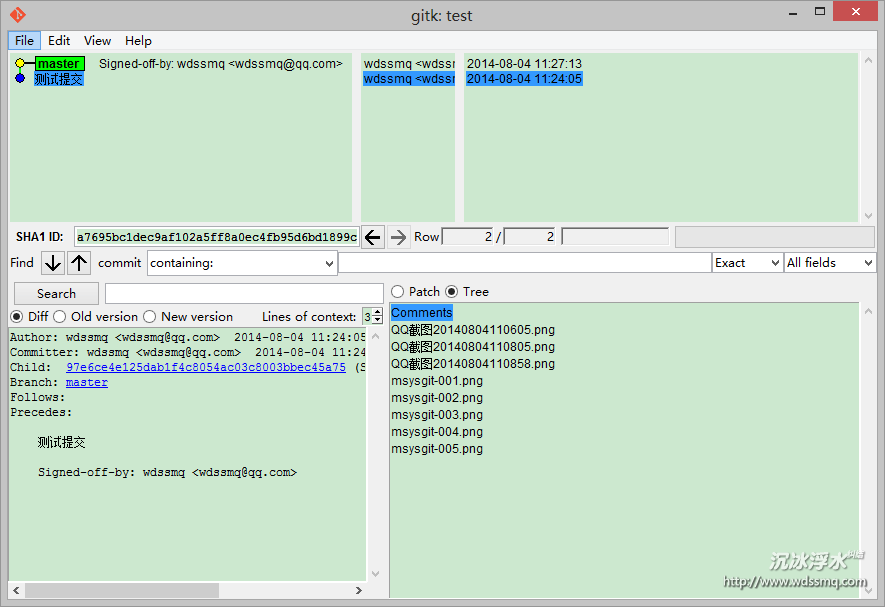Choose the New version radio button
The image size is (885, 607).
click(150, 317)
